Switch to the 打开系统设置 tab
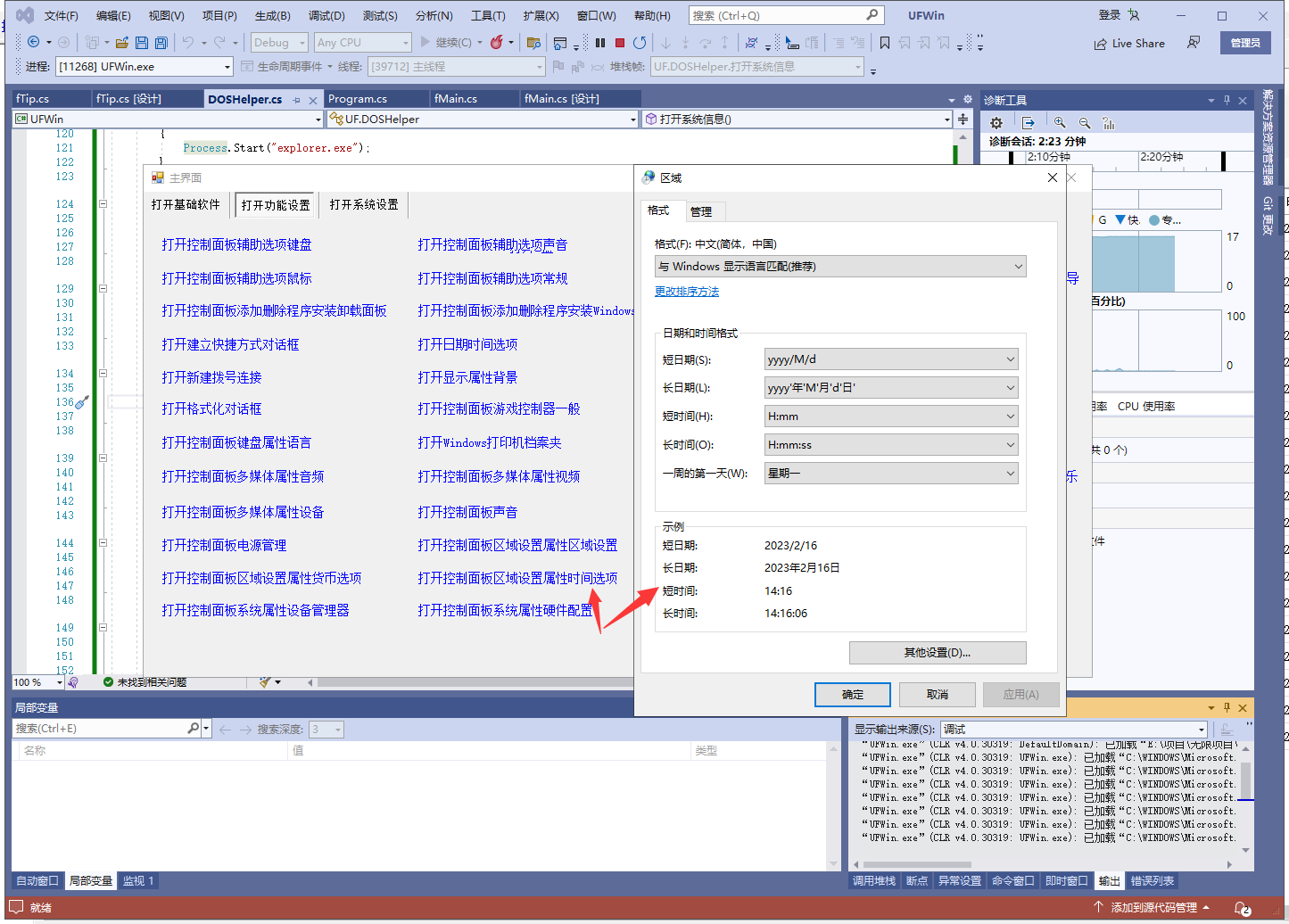1289x924 pixels. click(x=364, y=204)
